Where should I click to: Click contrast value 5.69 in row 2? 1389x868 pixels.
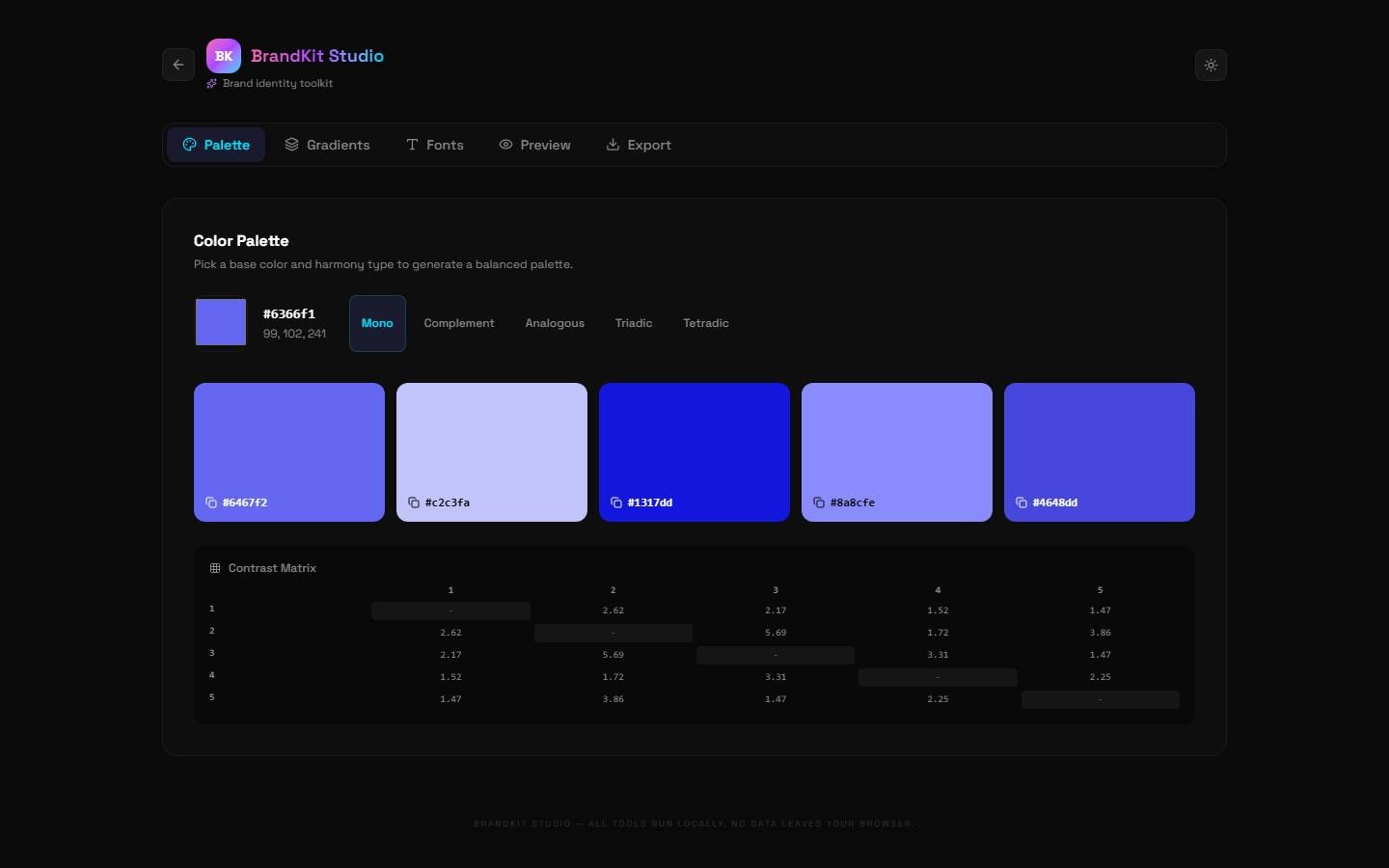(x=776, y=633)
